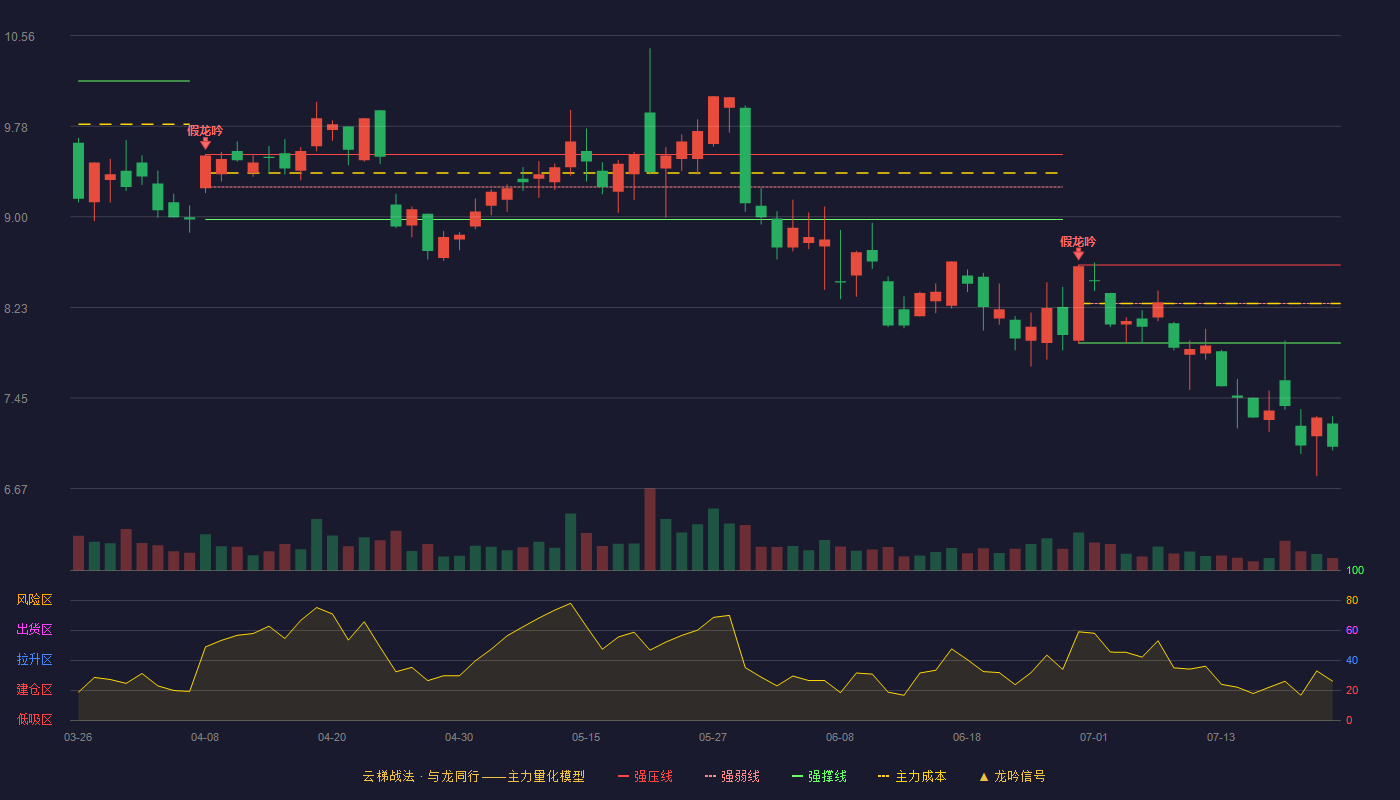Click the pink dotted icon beside 强弱线
The image size is (1400, 800).
(x=710, y=776)
